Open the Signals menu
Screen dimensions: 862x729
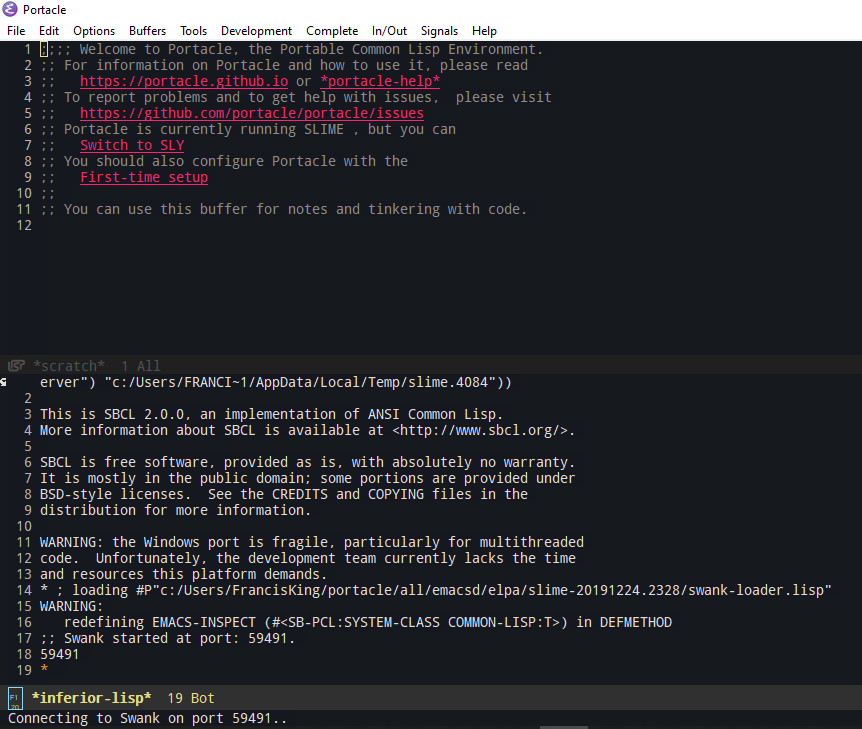(439, 31)
